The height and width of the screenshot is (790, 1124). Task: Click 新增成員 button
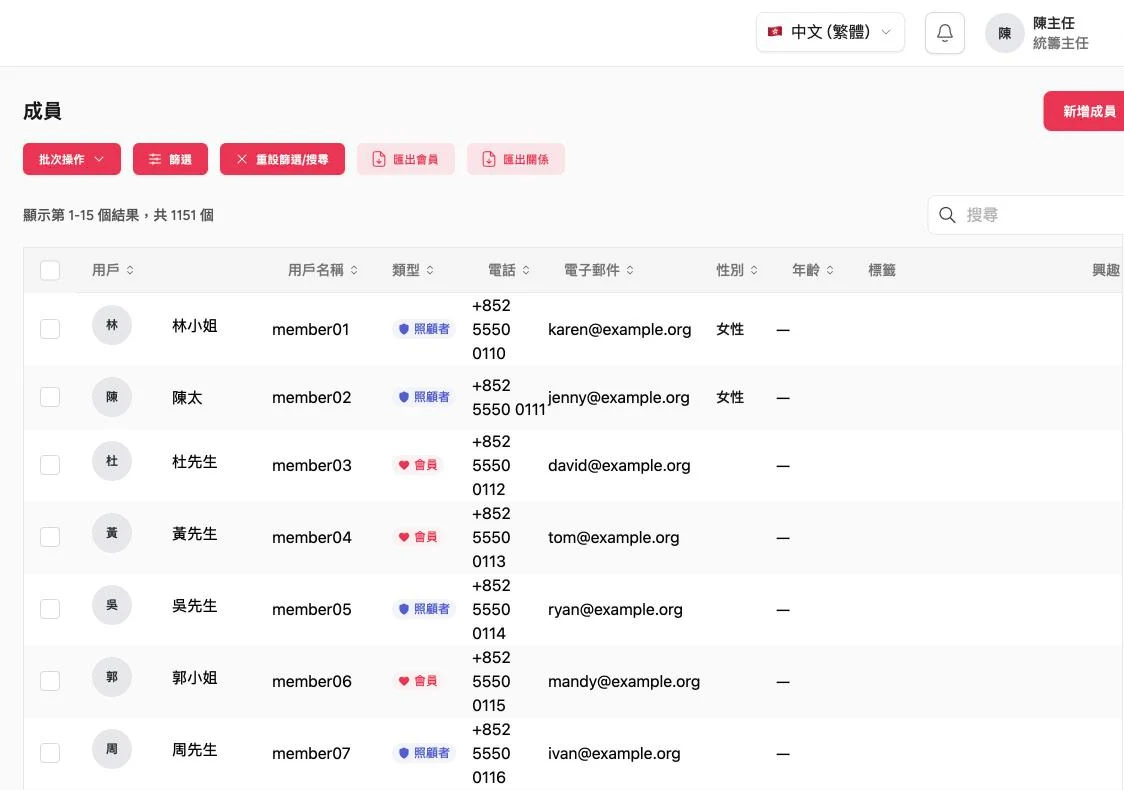(x=1084, y=111)
